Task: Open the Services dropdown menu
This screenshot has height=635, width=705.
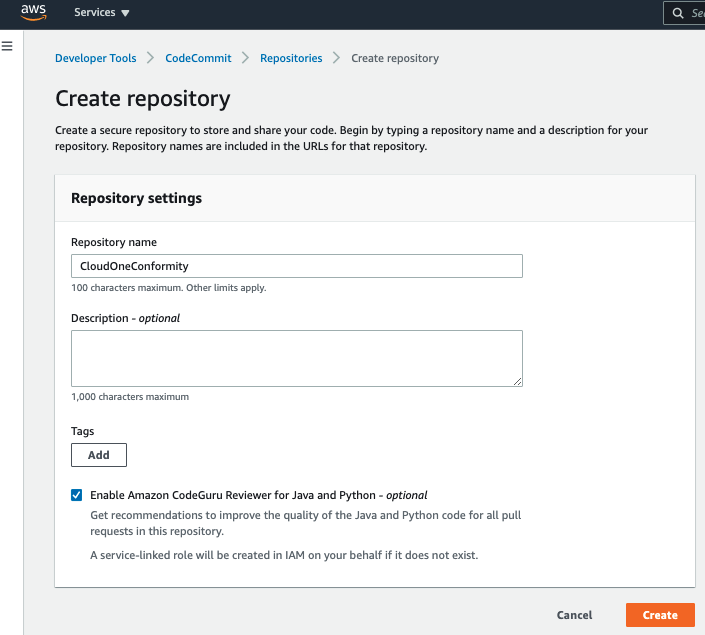Action: coord(102,13)
